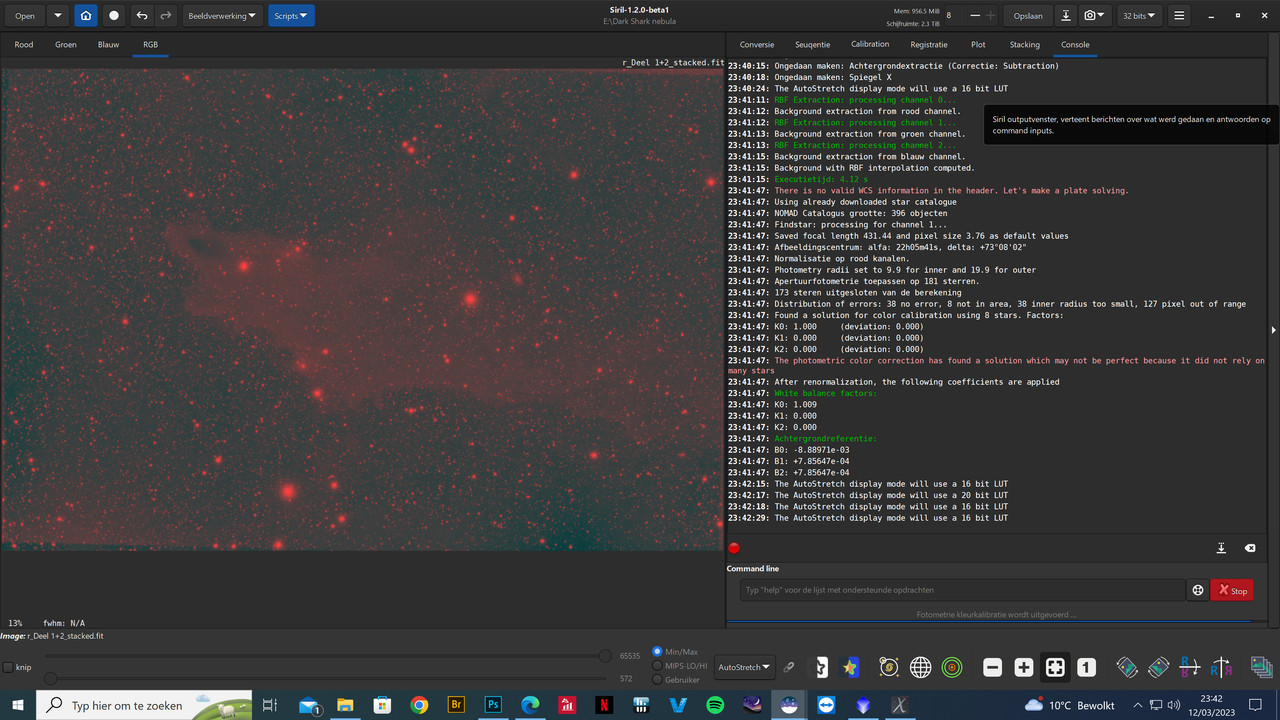Clear the console output
The image size is (1280, 720).
pyautogui.click(x=1250, y=548)
